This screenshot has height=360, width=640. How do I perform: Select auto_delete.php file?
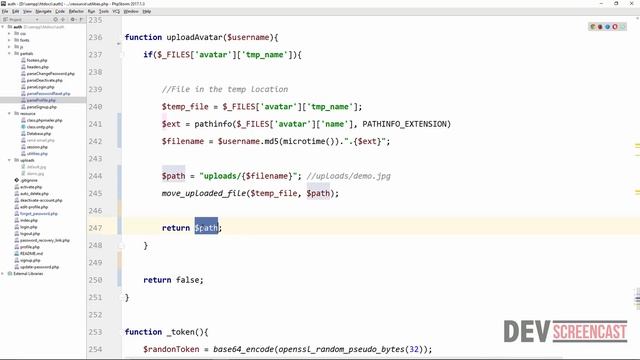31,193
